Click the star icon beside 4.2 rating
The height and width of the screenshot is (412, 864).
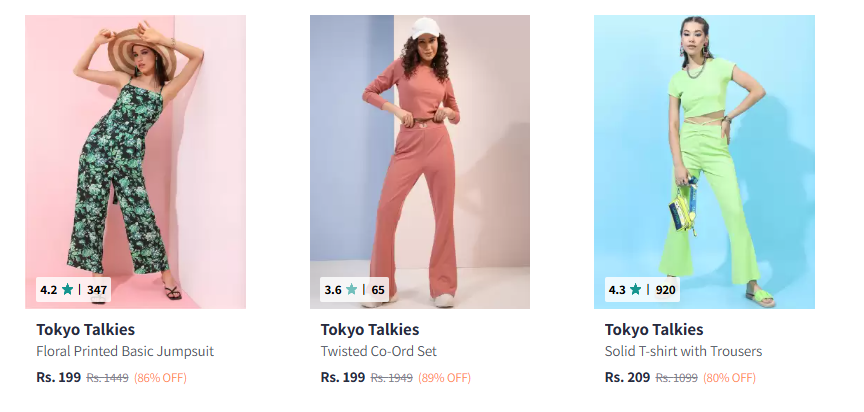coord(67,290)
